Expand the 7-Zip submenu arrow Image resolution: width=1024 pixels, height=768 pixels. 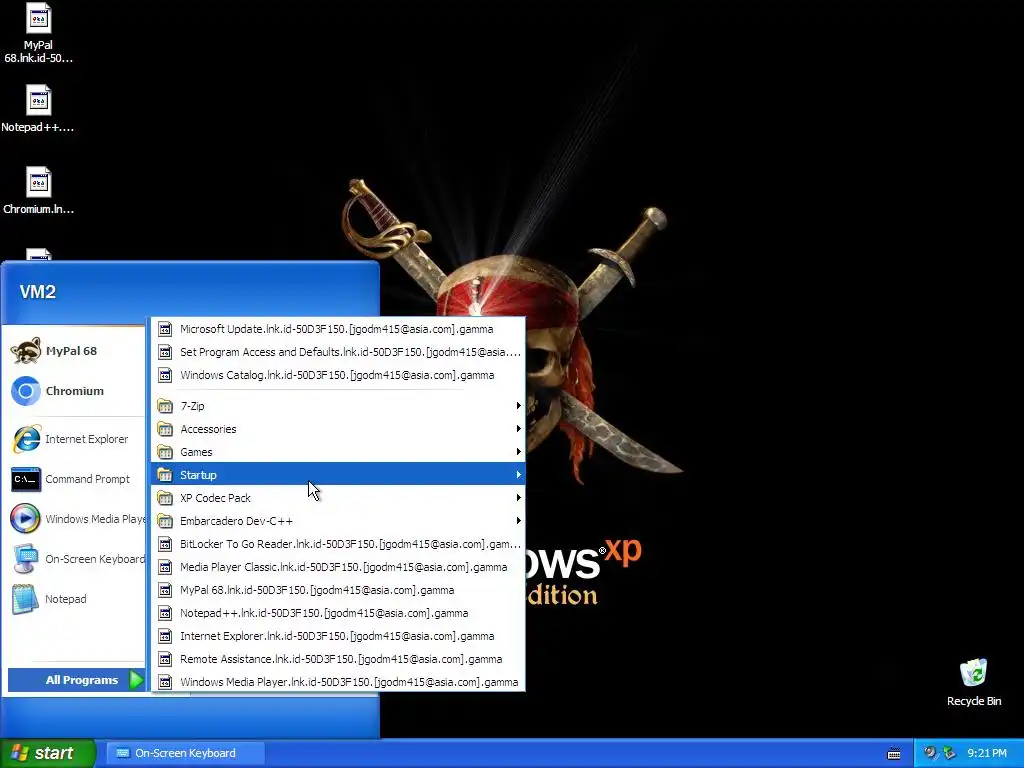[519, 406]
